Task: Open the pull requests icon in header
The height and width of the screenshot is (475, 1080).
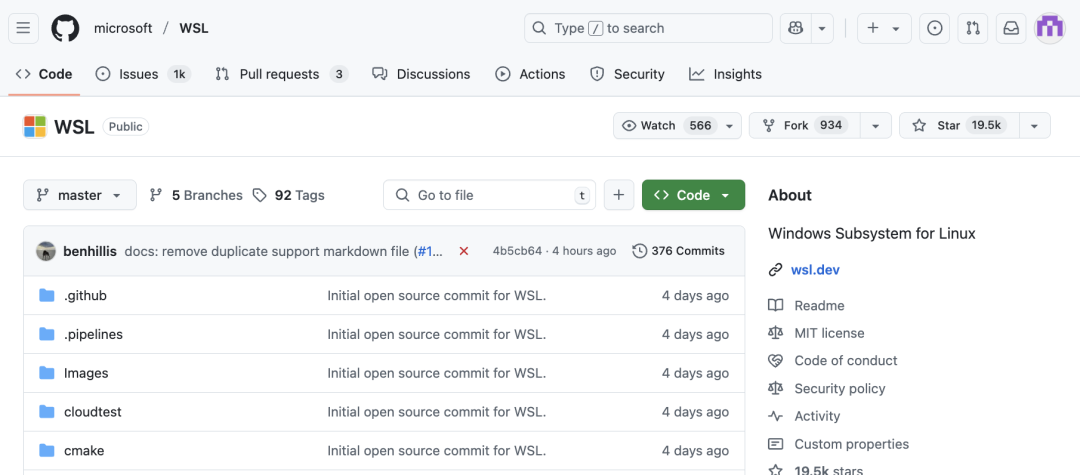Action: pos(973,28)
